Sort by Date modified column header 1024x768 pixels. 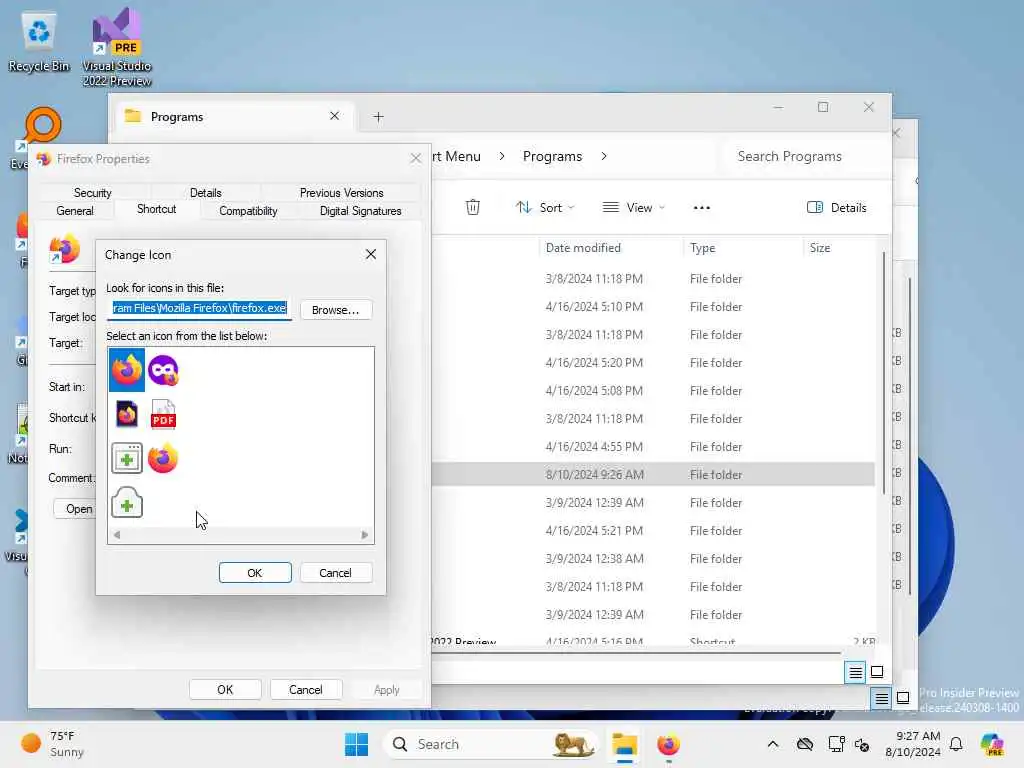point(583,248)
